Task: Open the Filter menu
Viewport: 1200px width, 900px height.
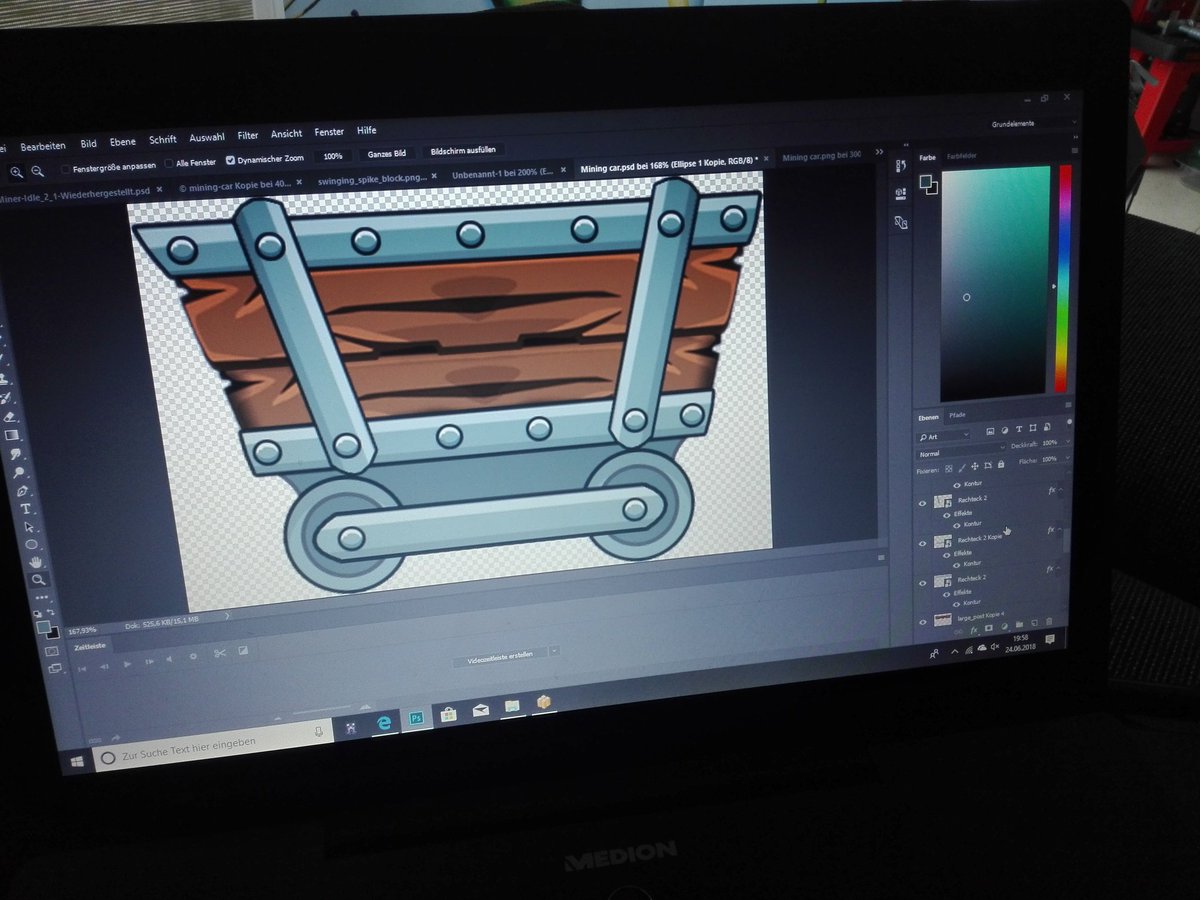Action: (x=248, y=136)
